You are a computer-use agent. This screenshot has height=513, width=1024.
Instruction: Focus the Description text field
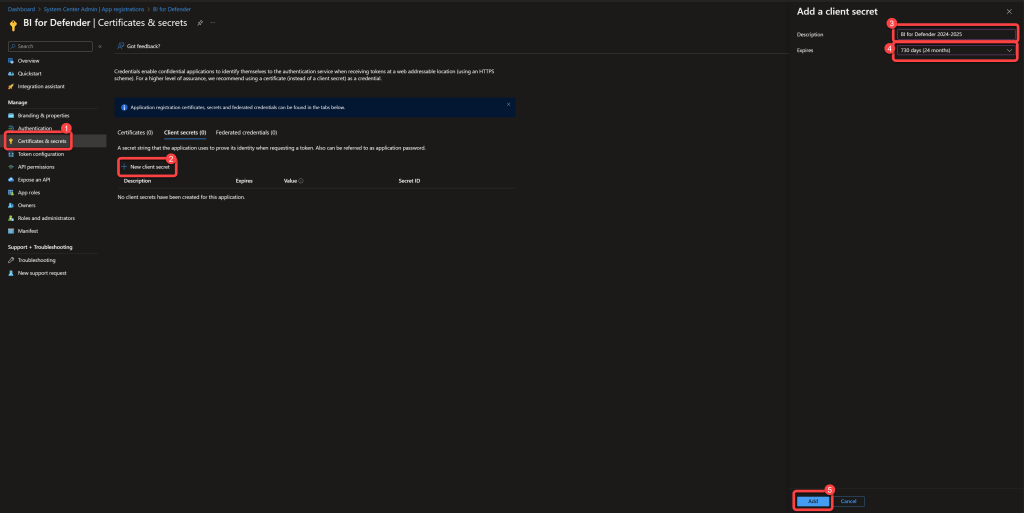pyautogui.click(x=955, y=34)
